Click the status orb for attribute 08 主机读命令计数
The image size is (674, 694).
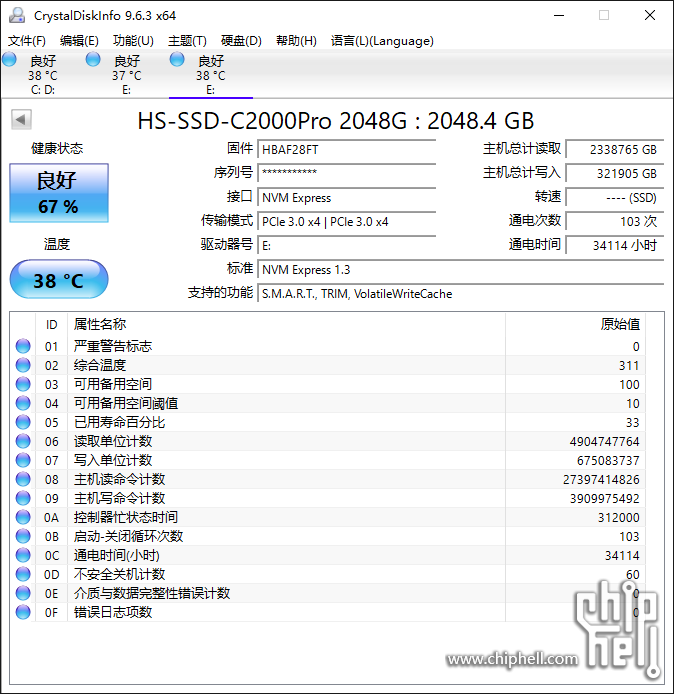[x=23, y=479]
